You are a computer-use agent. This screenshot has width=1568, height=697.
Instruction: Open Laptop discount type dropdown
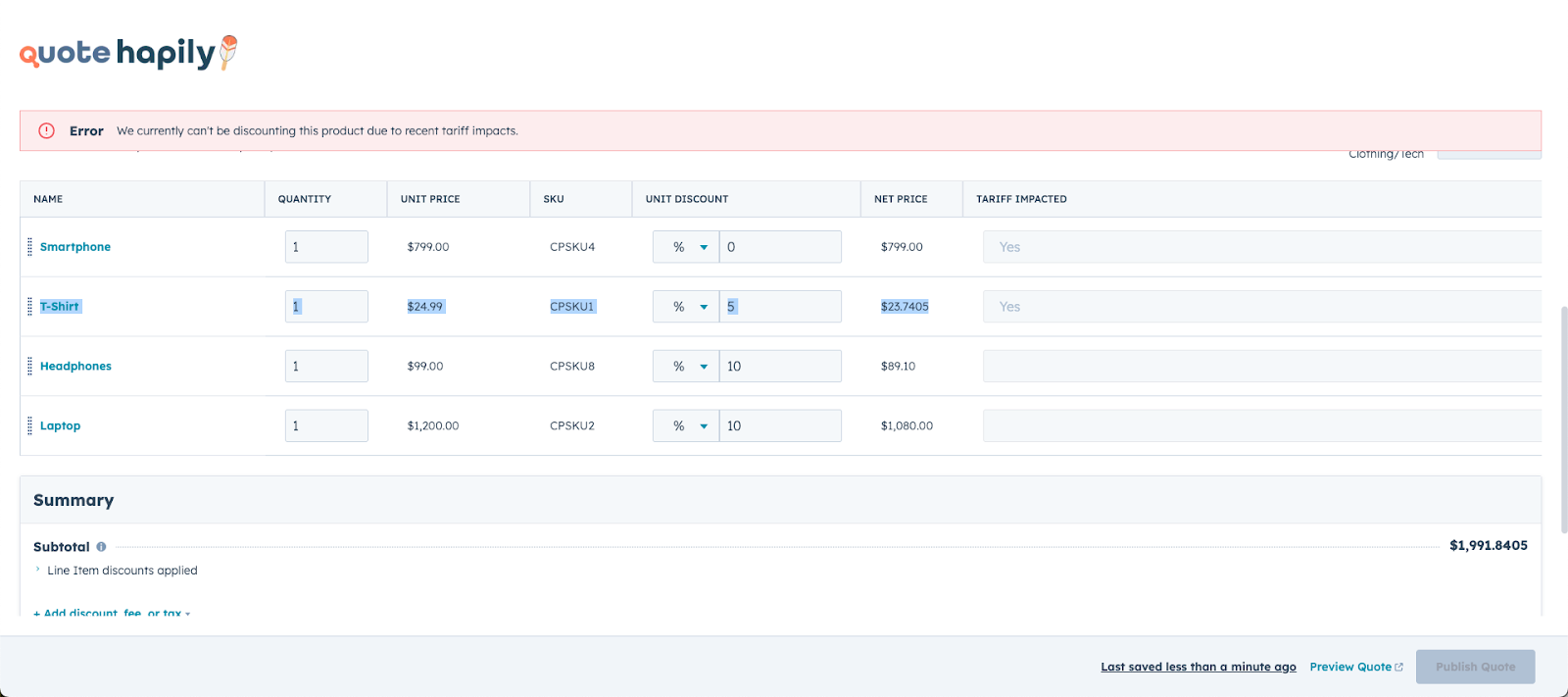[686, 426]
